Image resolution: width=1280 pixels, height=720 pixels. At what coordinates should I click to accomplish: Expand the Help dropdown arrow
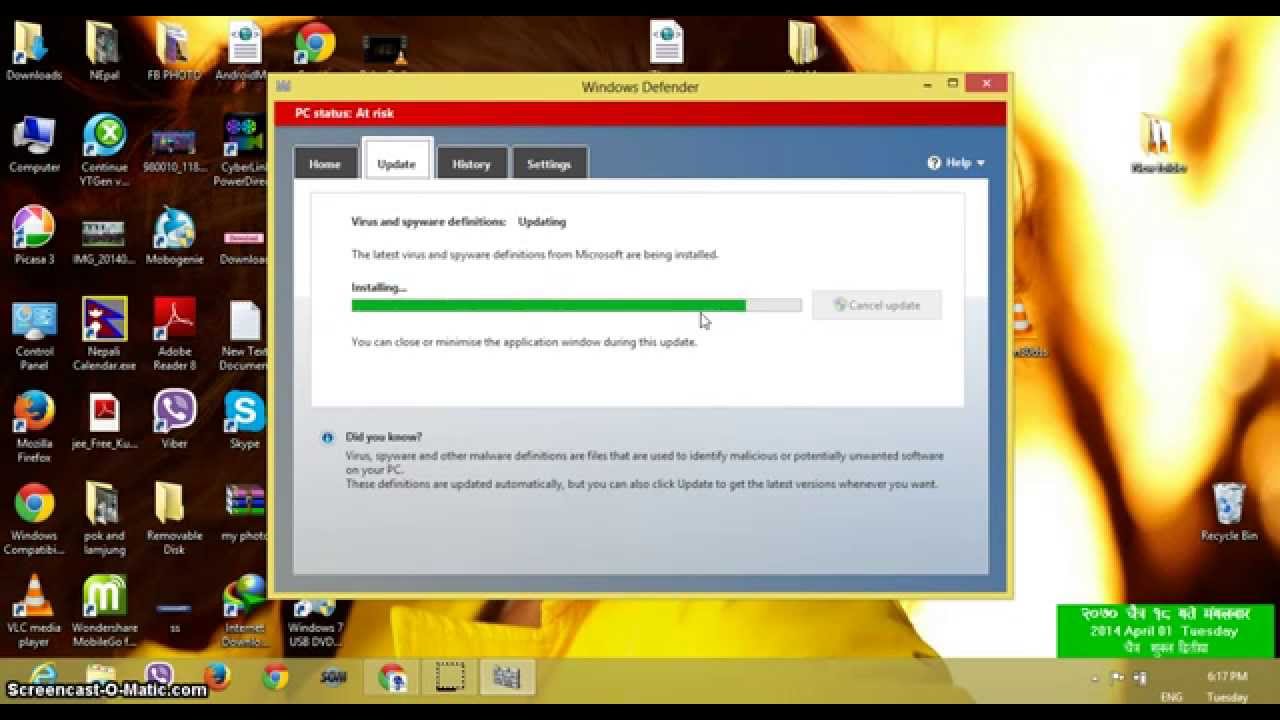pos(981,163)
